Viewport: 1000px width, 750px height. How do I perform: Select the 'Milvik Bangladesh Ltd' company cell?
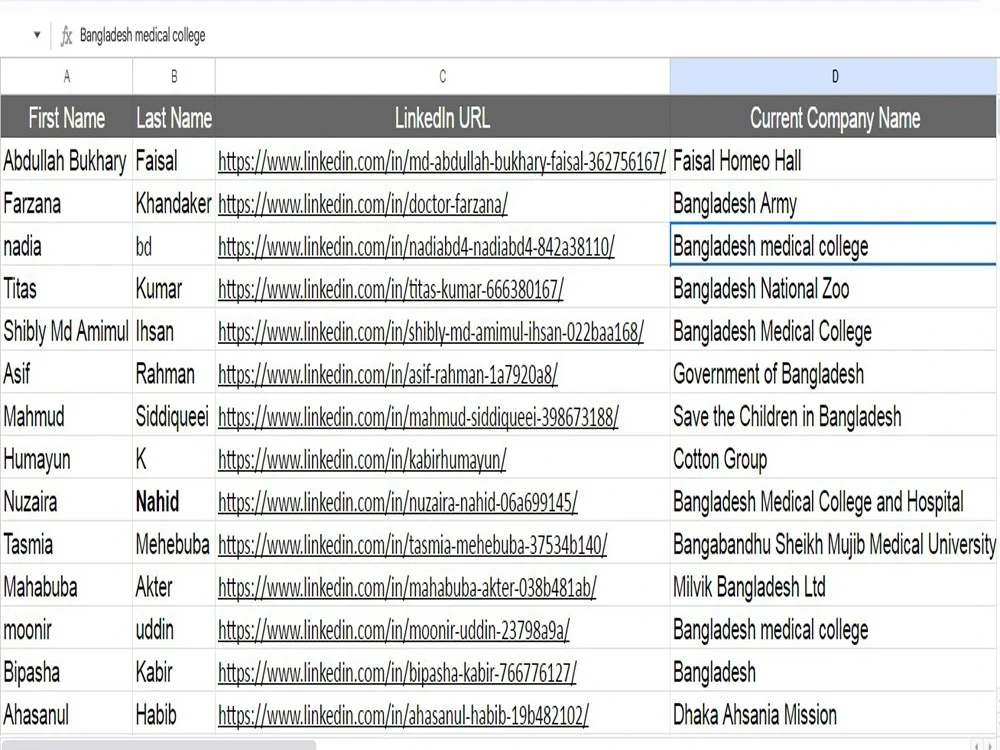(833, 587)
